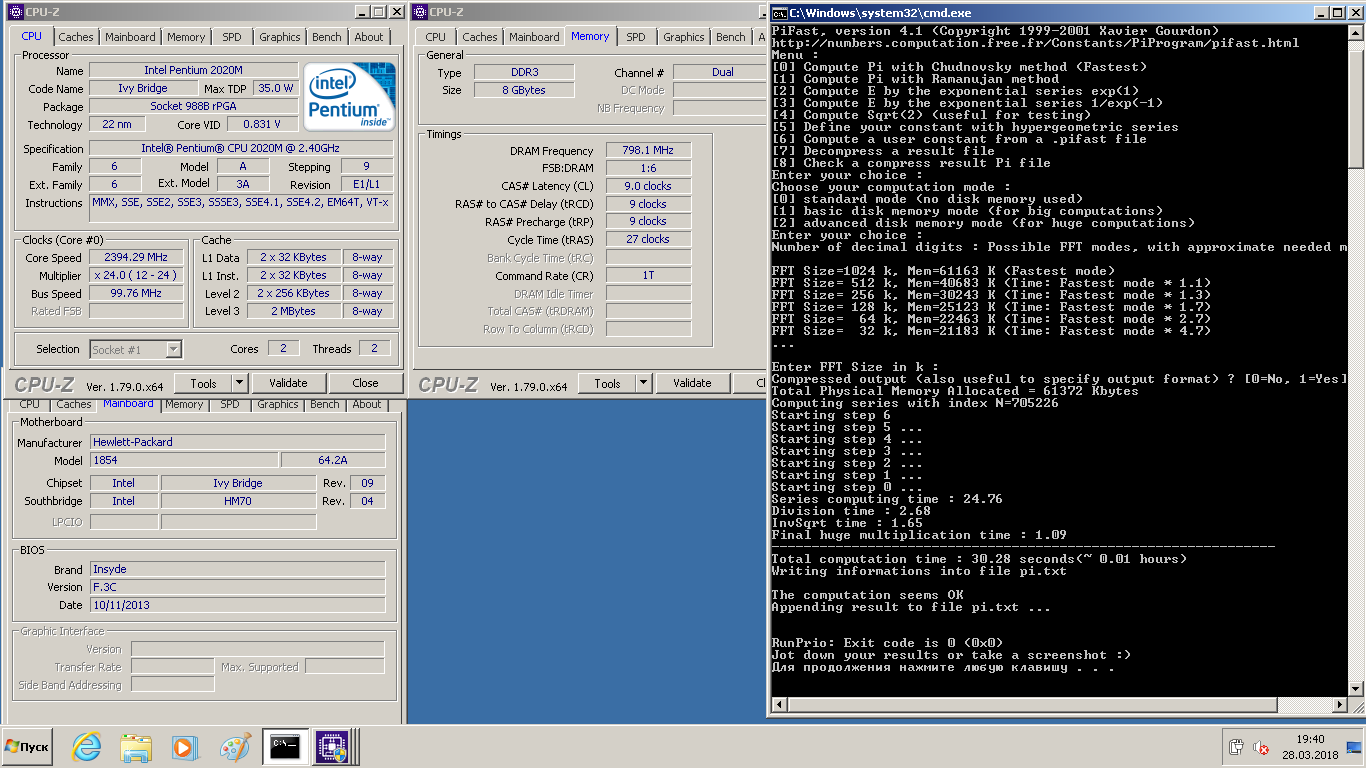Switch to Graphics tab in memory CPU-Z window
Image resolution: width=1366 pixels, height=768 pixels.
684,37
